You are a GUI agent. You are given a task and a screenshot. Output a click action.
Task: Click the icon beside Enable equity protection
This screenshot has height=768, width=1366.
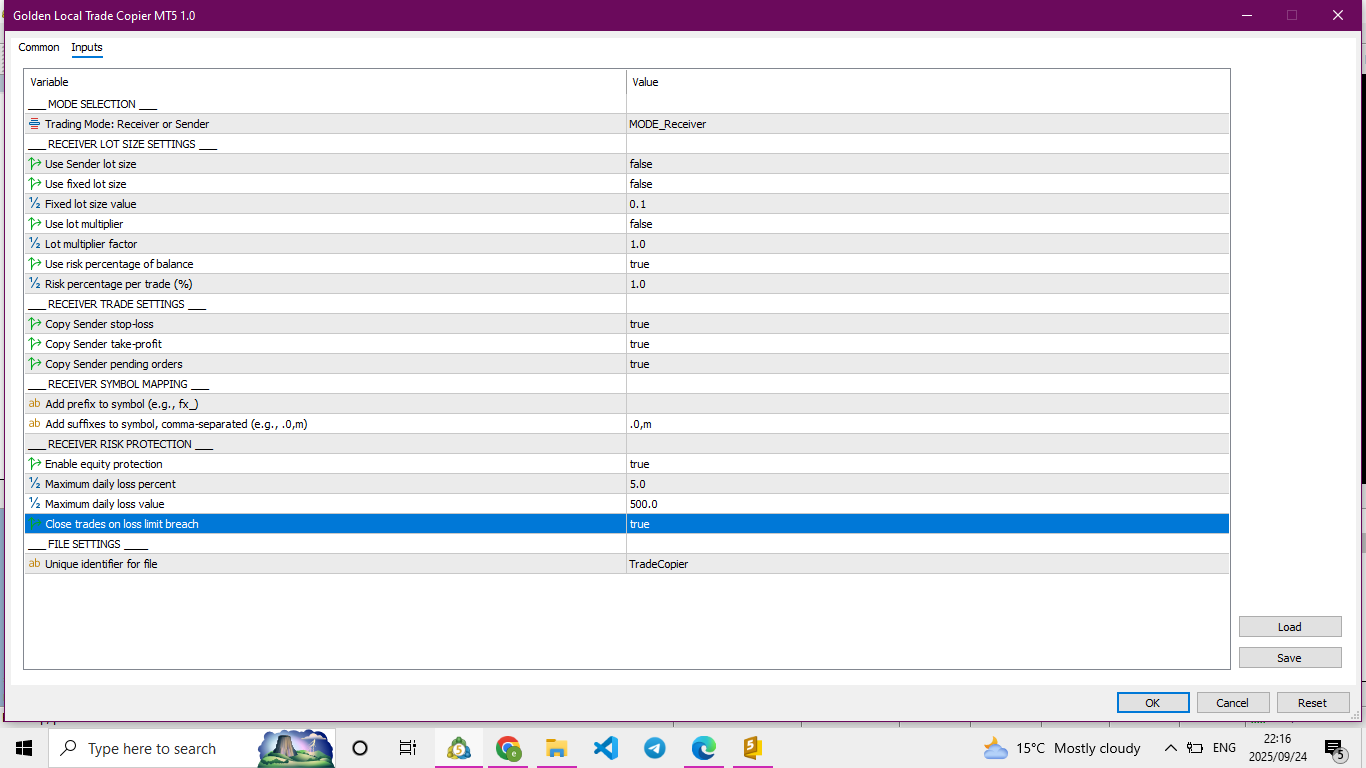click(35, 464)
